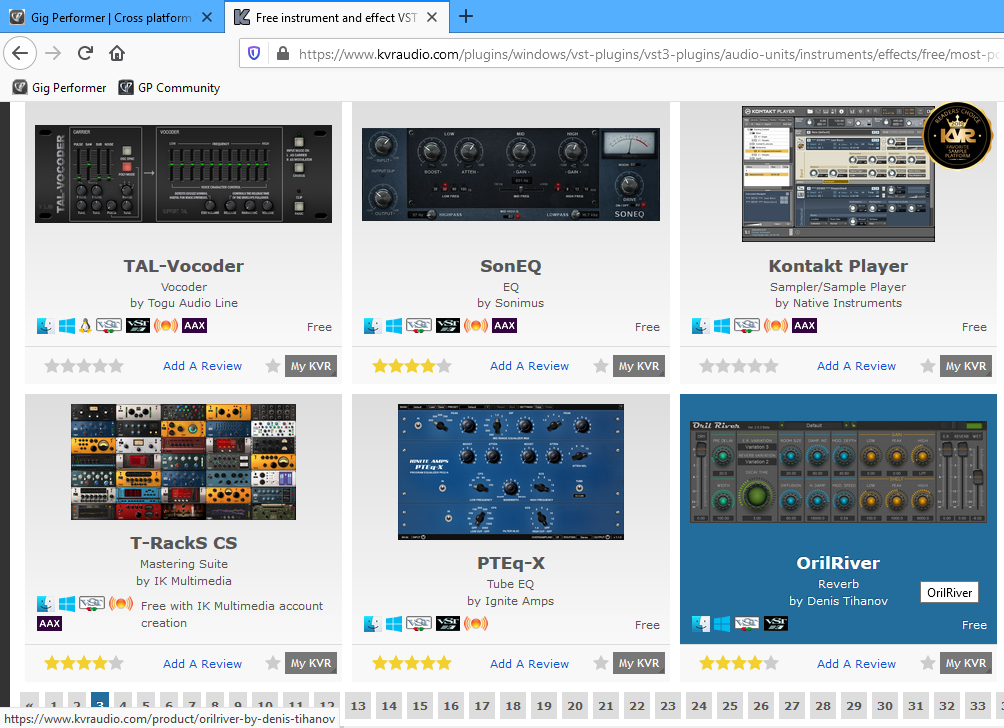Image resolution: width=1004 pixels, height=728 pixels.
Task: Open Gig Performer bookmark
Action: click(x=60, y=88)
